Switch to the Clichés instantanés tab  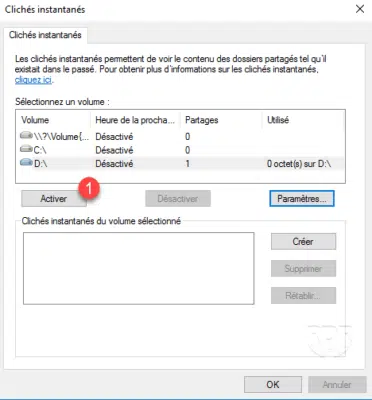click(x=45, y=35)
